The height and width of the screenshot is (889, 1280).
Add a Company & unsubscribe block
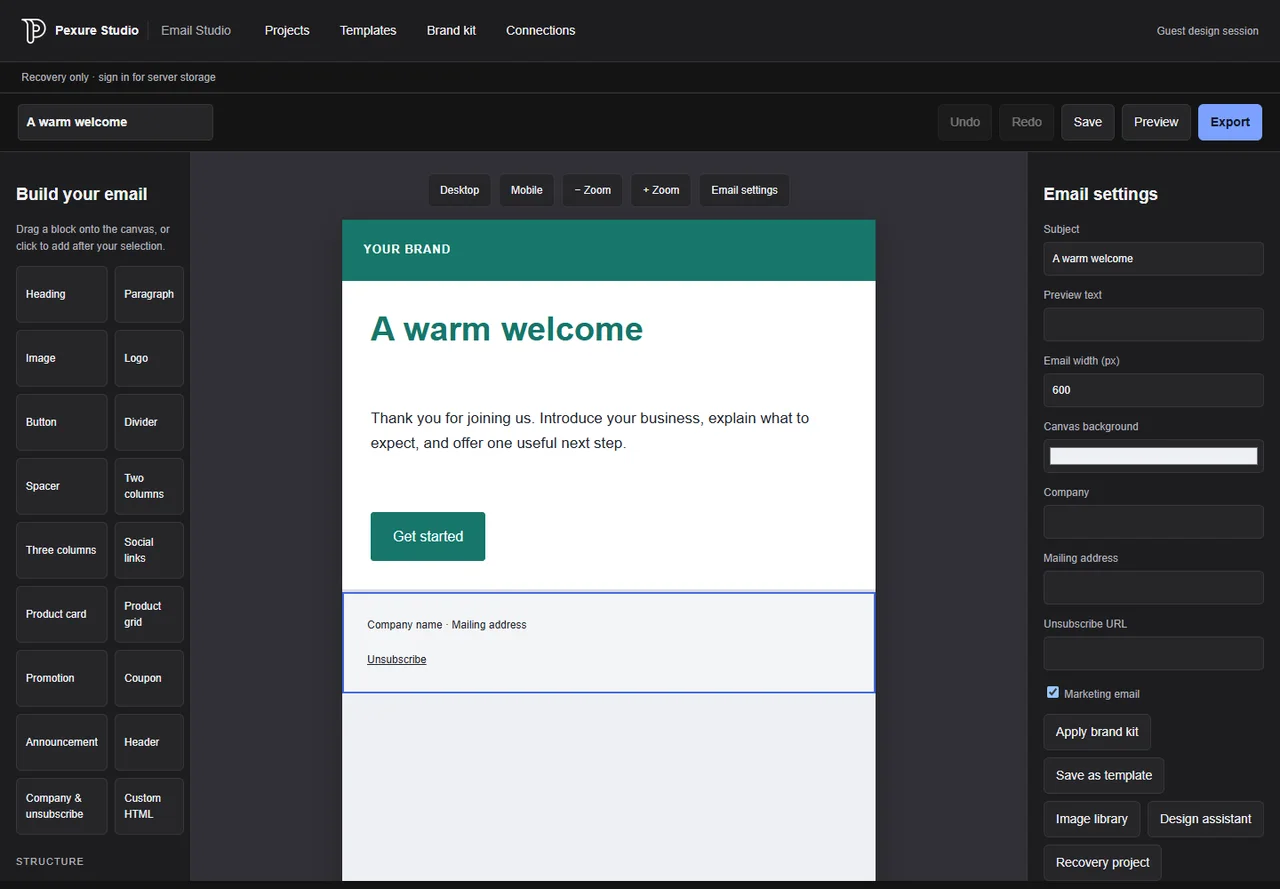point(62,806)
